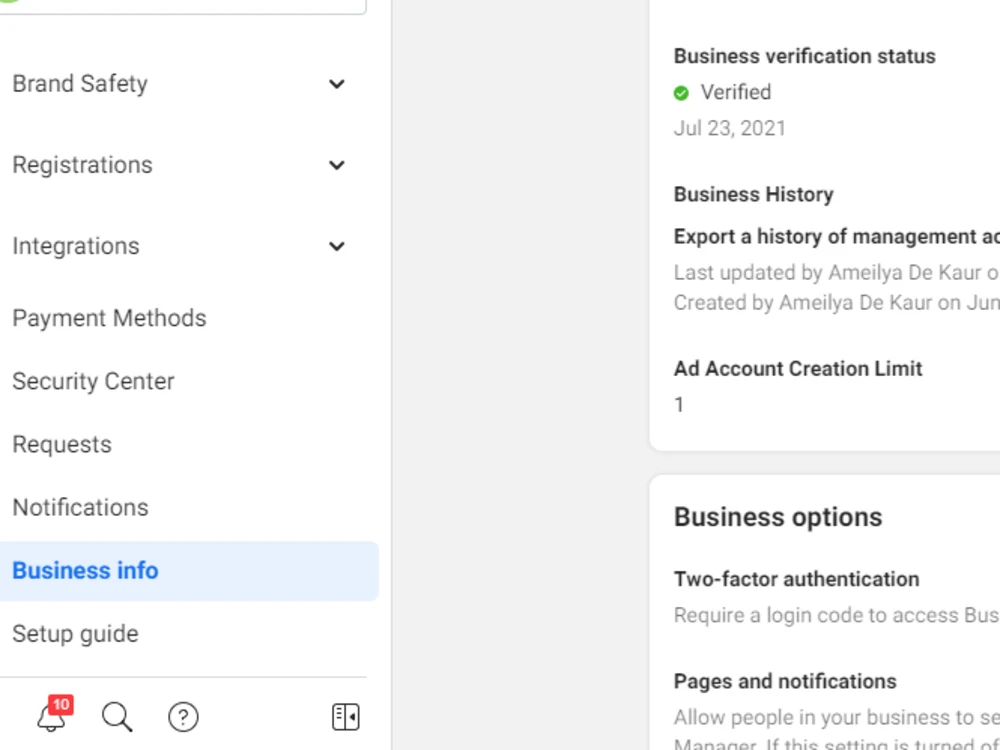
Task: Click the Brand Safety menu label
Action: (80, 84)
